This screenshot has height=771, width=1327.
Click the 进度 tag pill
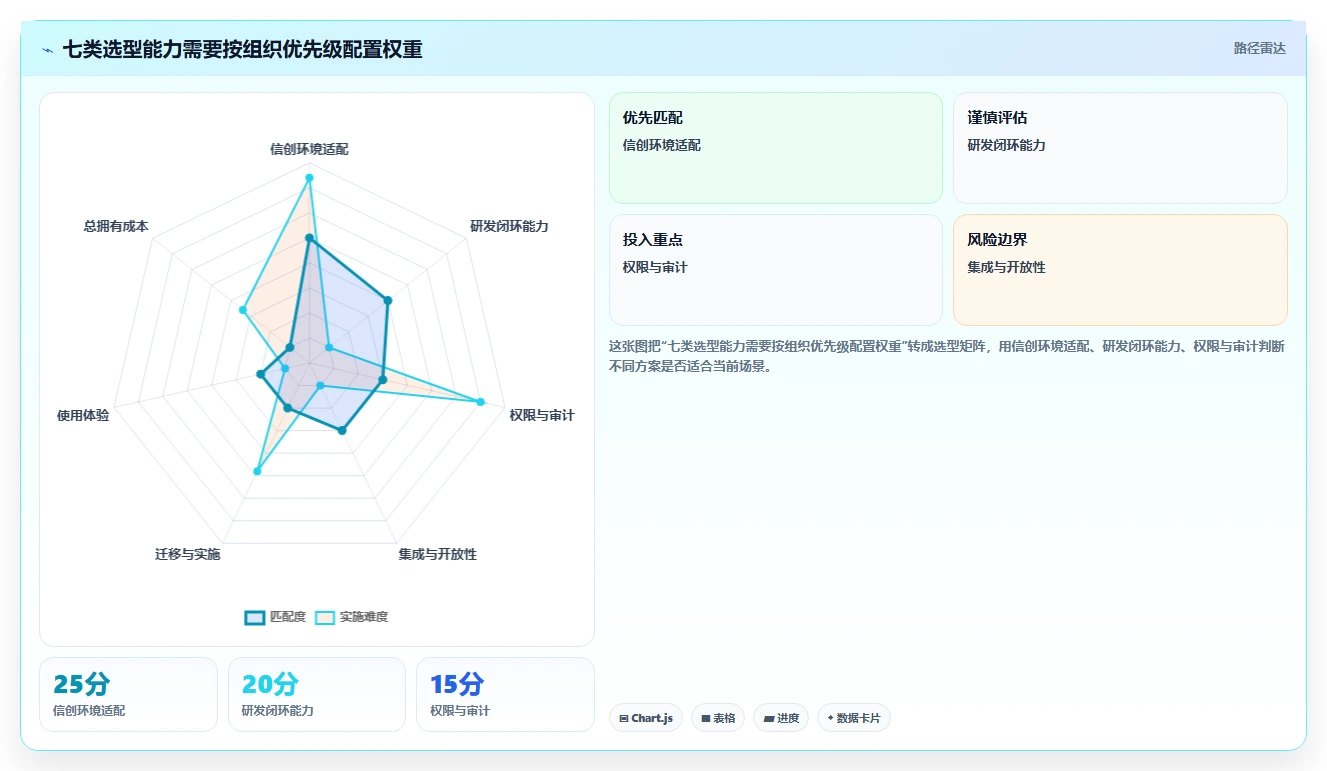click(781, 718)
